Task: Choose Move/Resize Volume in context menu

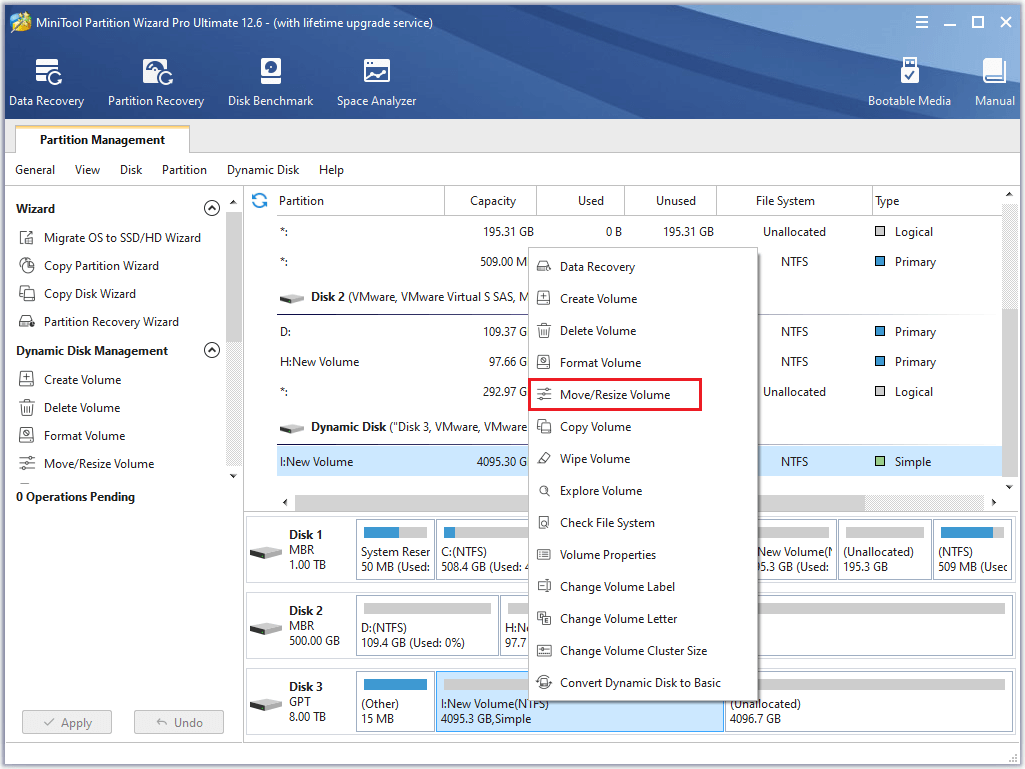Action: (x=615, y=395)
